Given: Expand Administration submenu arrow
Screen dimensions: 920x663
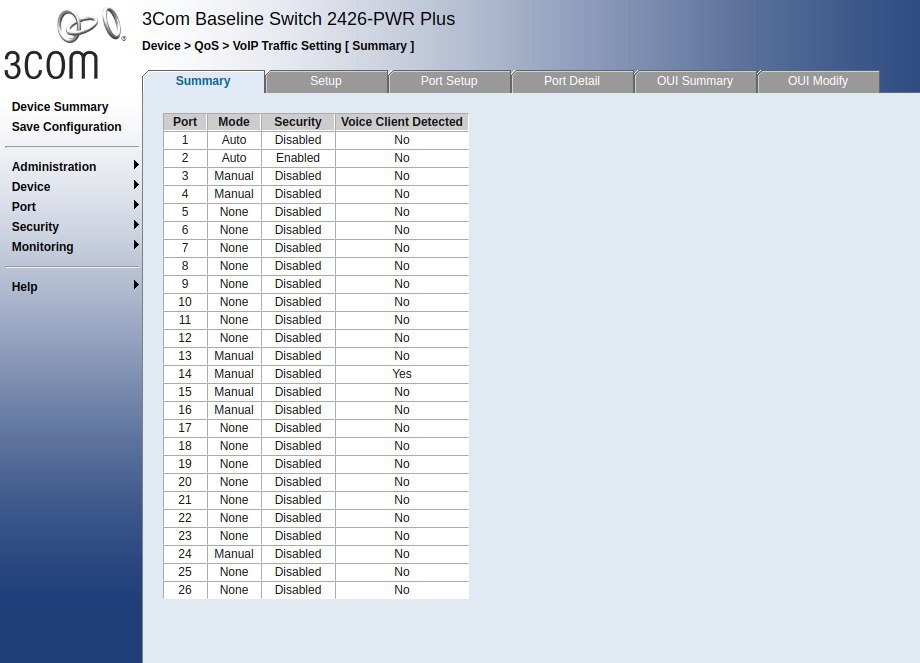Looking at the screenshot, I should click(x=136, y=165).
